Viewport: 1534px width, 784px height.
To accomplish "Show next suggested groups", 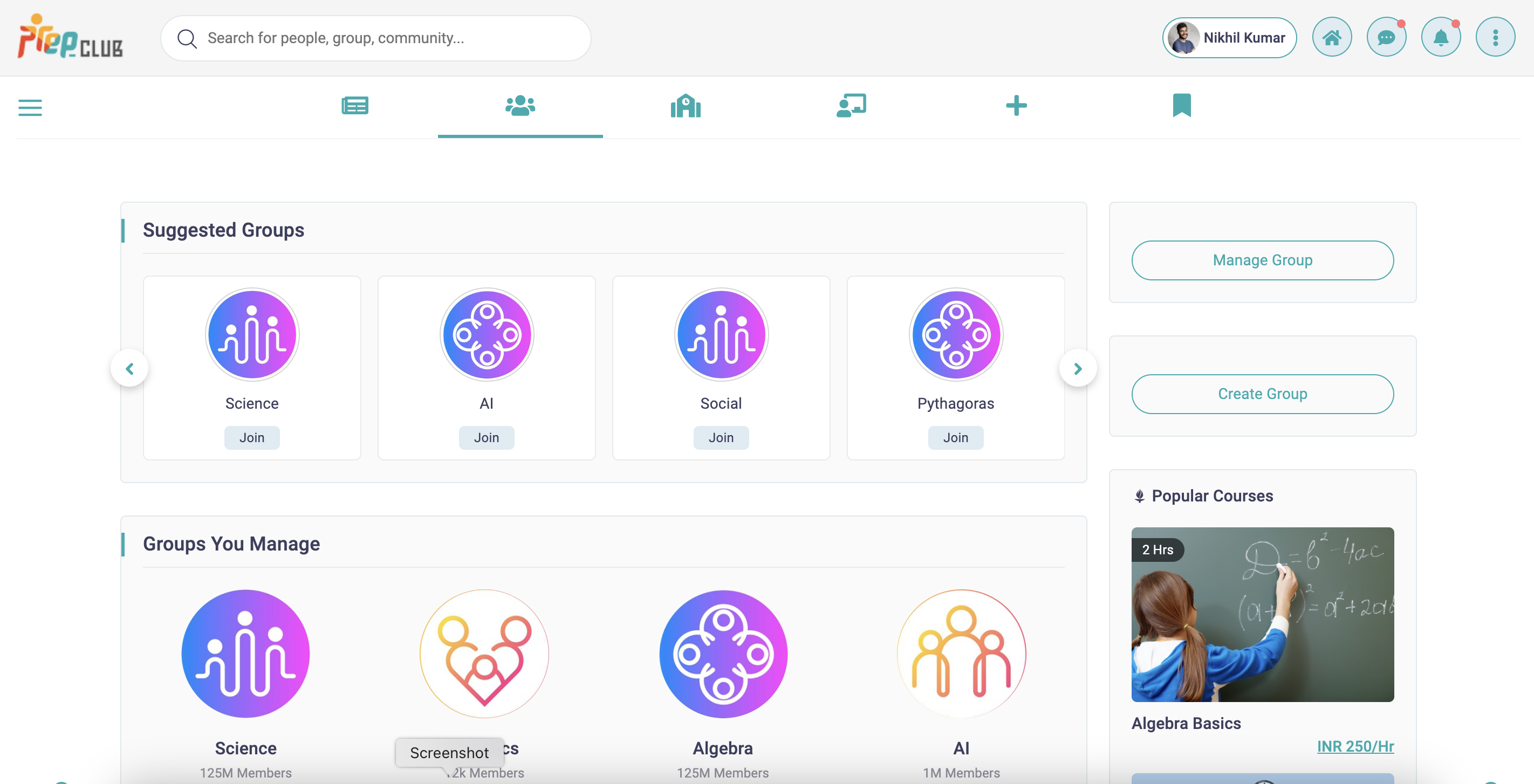I will pyautogui.click(x=1077, y=368).
